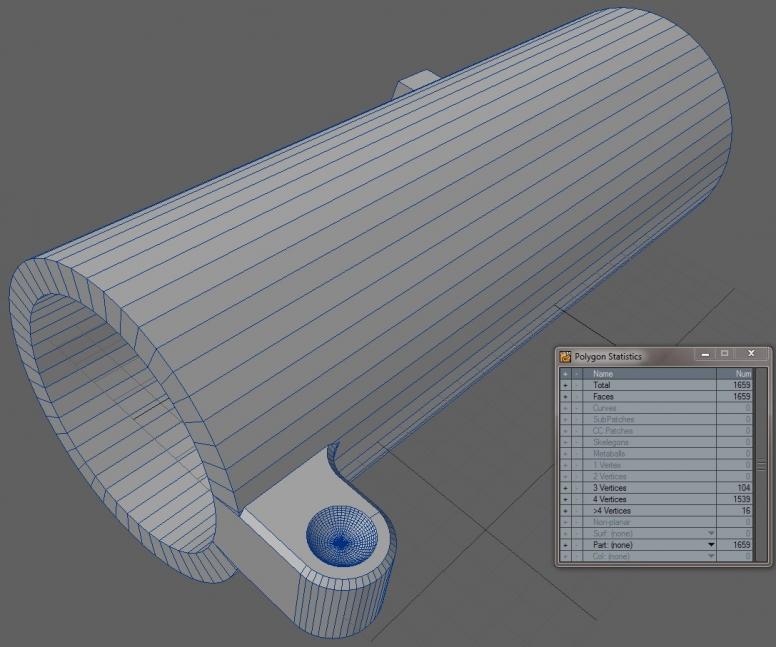Add Total polygons to selection with plus
Viewport: 776px width, 647px height.
pyautogui.click(x=565, y=385)
